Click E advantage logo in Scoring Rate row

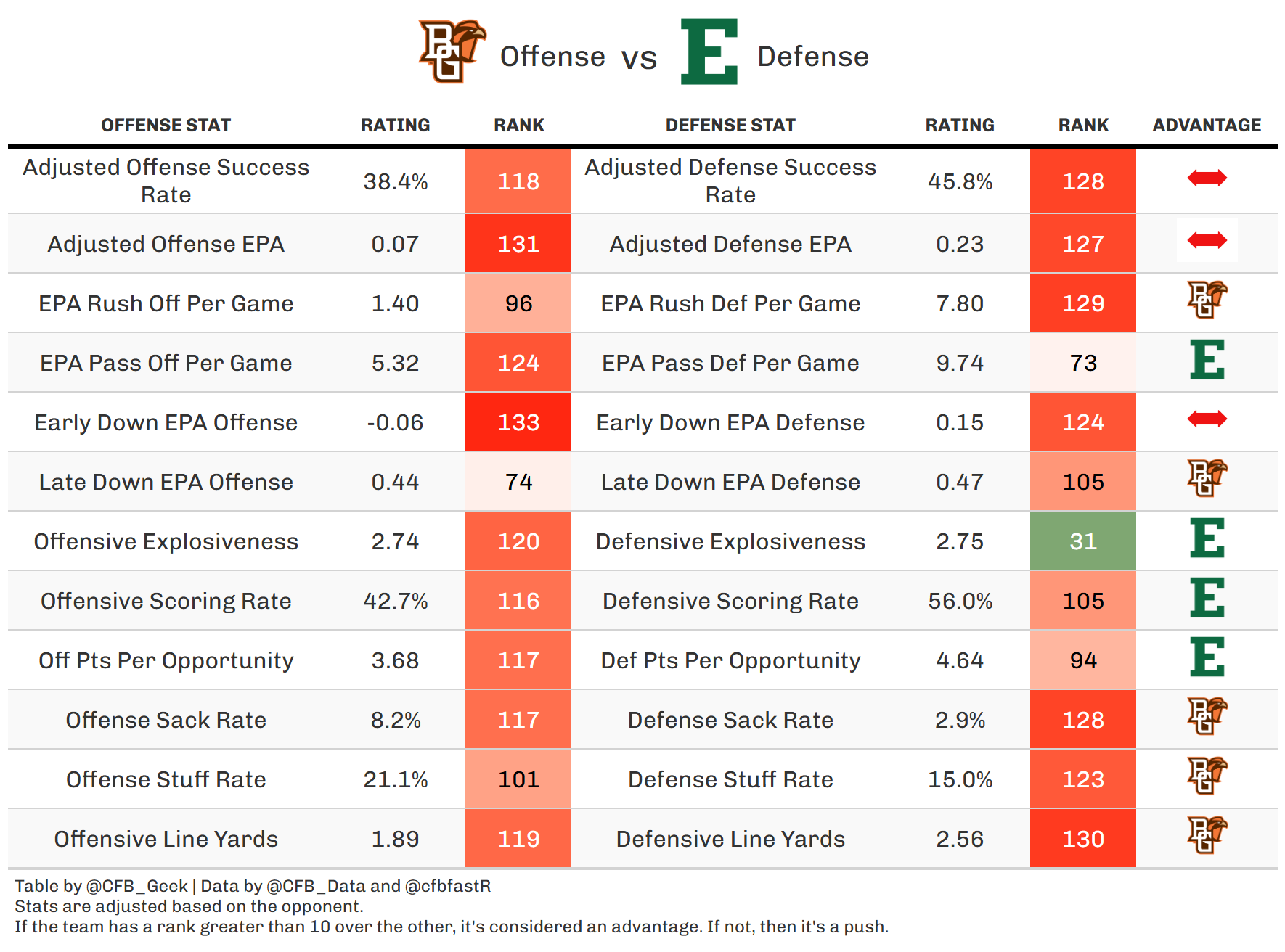pyautogui.click(x=1207, y=598)
